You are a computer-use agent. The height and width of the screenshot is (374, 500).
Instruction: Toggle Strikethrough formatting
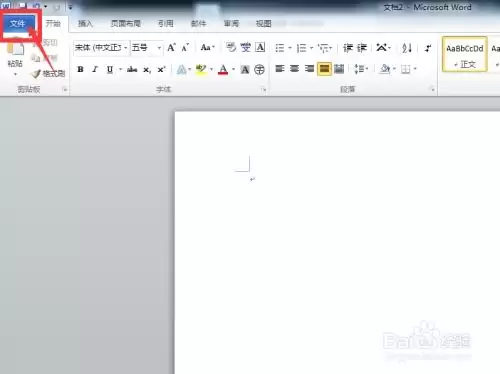(132, 69)
